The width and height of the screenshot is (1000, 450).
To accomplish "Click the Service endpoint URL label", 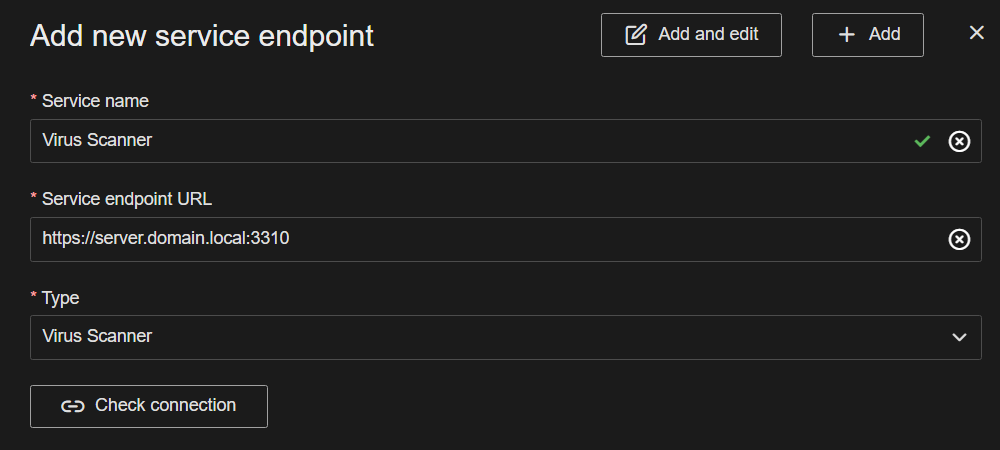I will [x=127, y=199].
